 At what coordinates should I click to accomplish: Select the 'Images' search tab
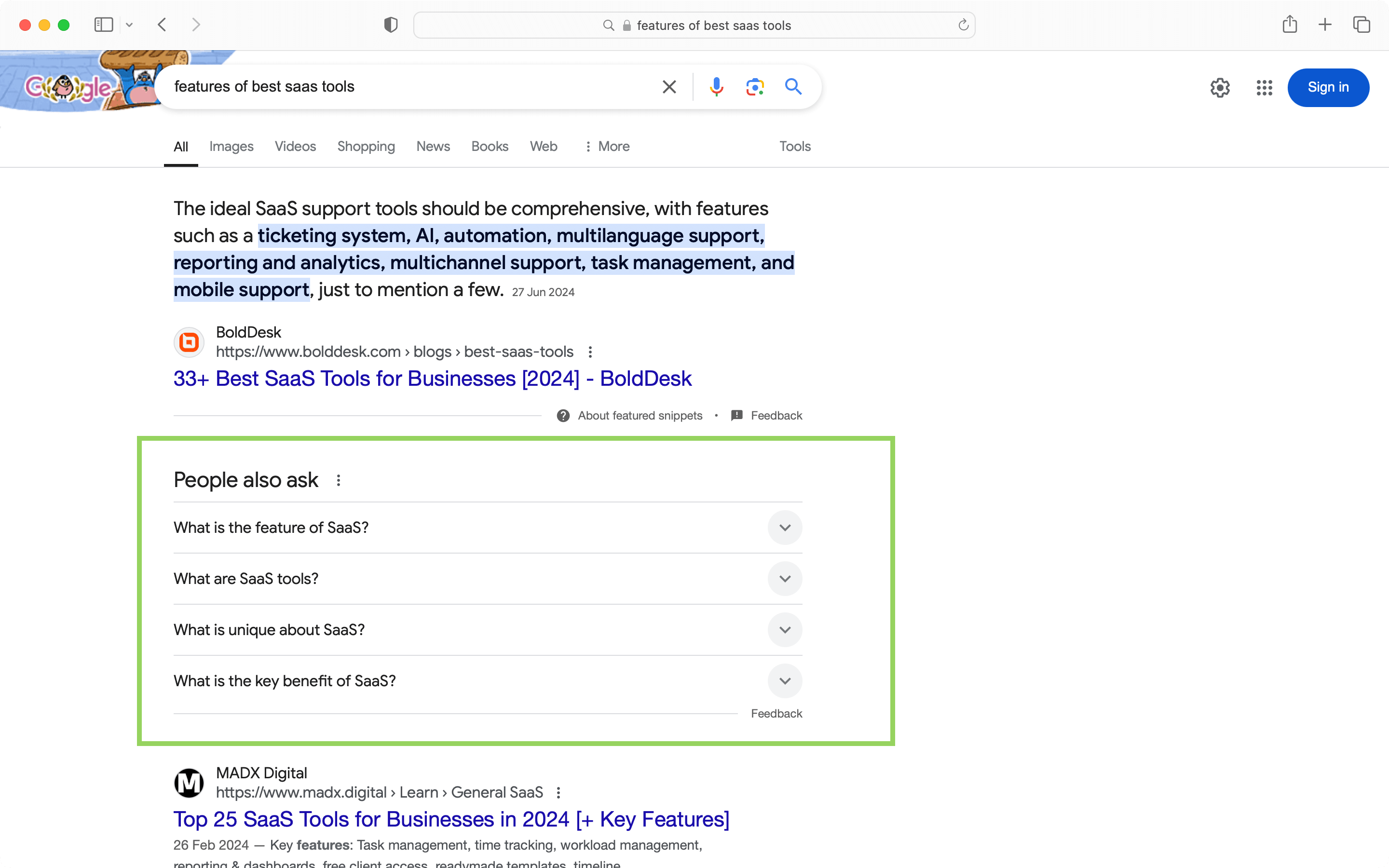(x=231, y=146)
